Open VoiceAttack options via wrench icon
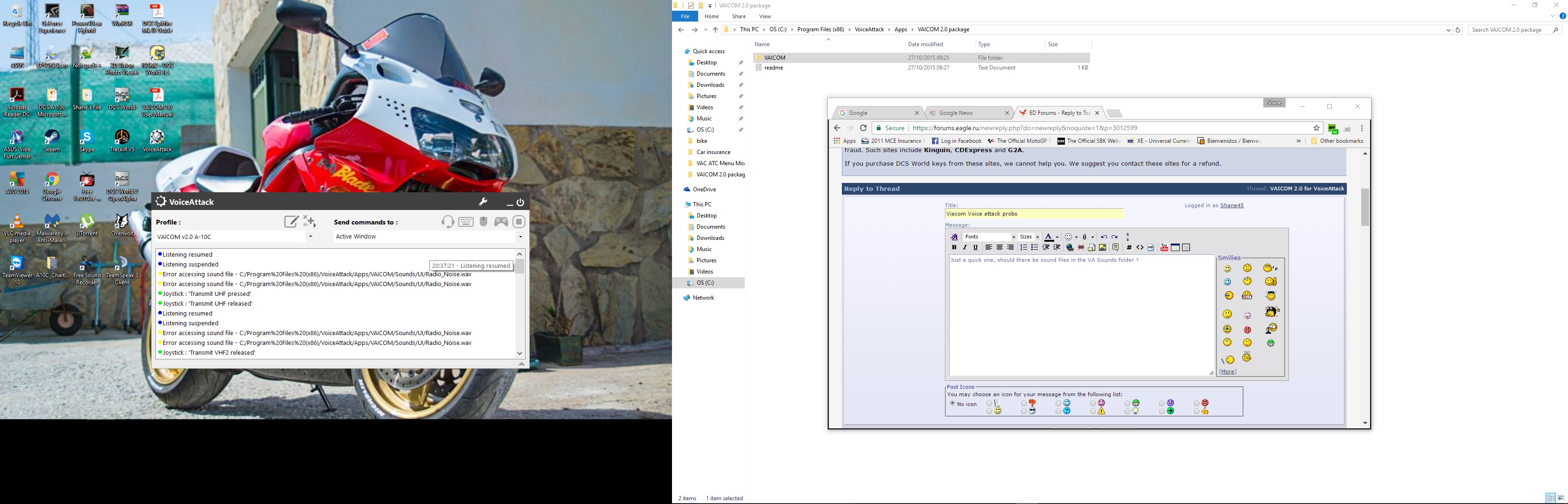The image size is (1568, 504). (x=483, y=202)
